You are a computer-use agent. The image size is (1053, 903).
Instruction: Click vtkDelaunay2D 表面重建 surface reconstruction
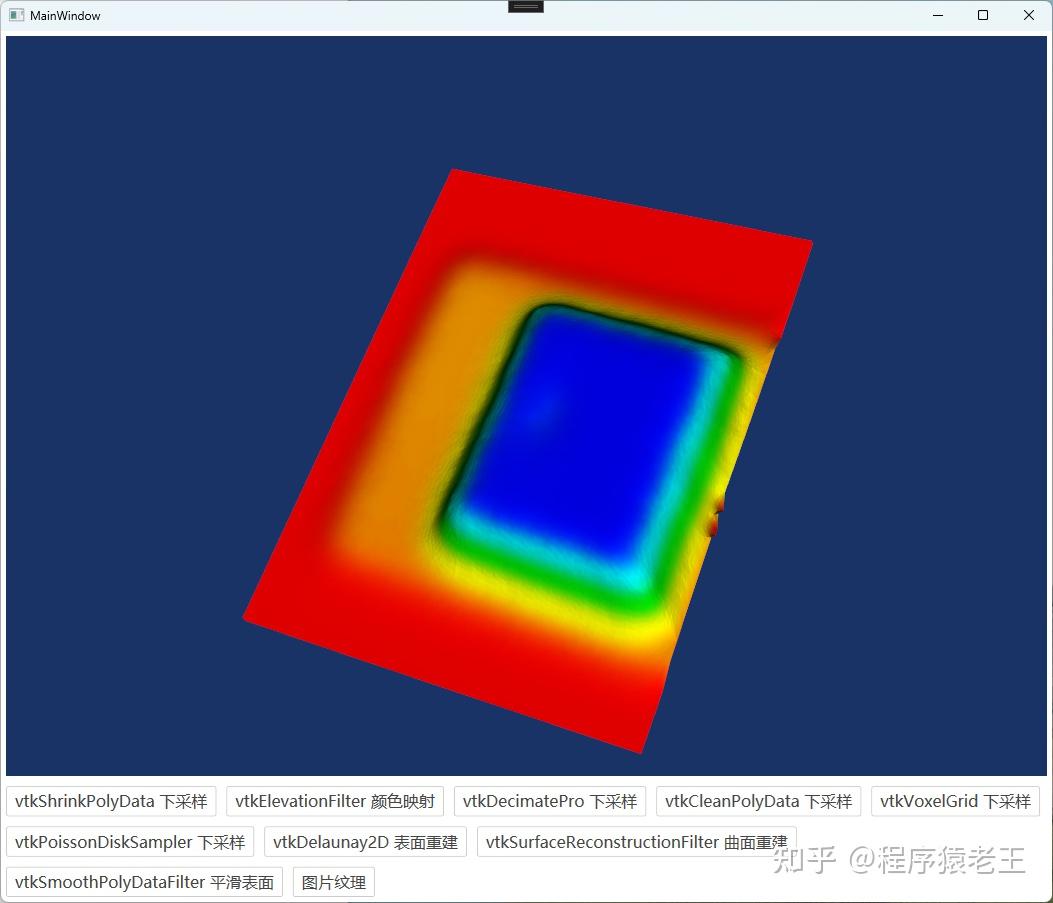click(x=365, y=841)
